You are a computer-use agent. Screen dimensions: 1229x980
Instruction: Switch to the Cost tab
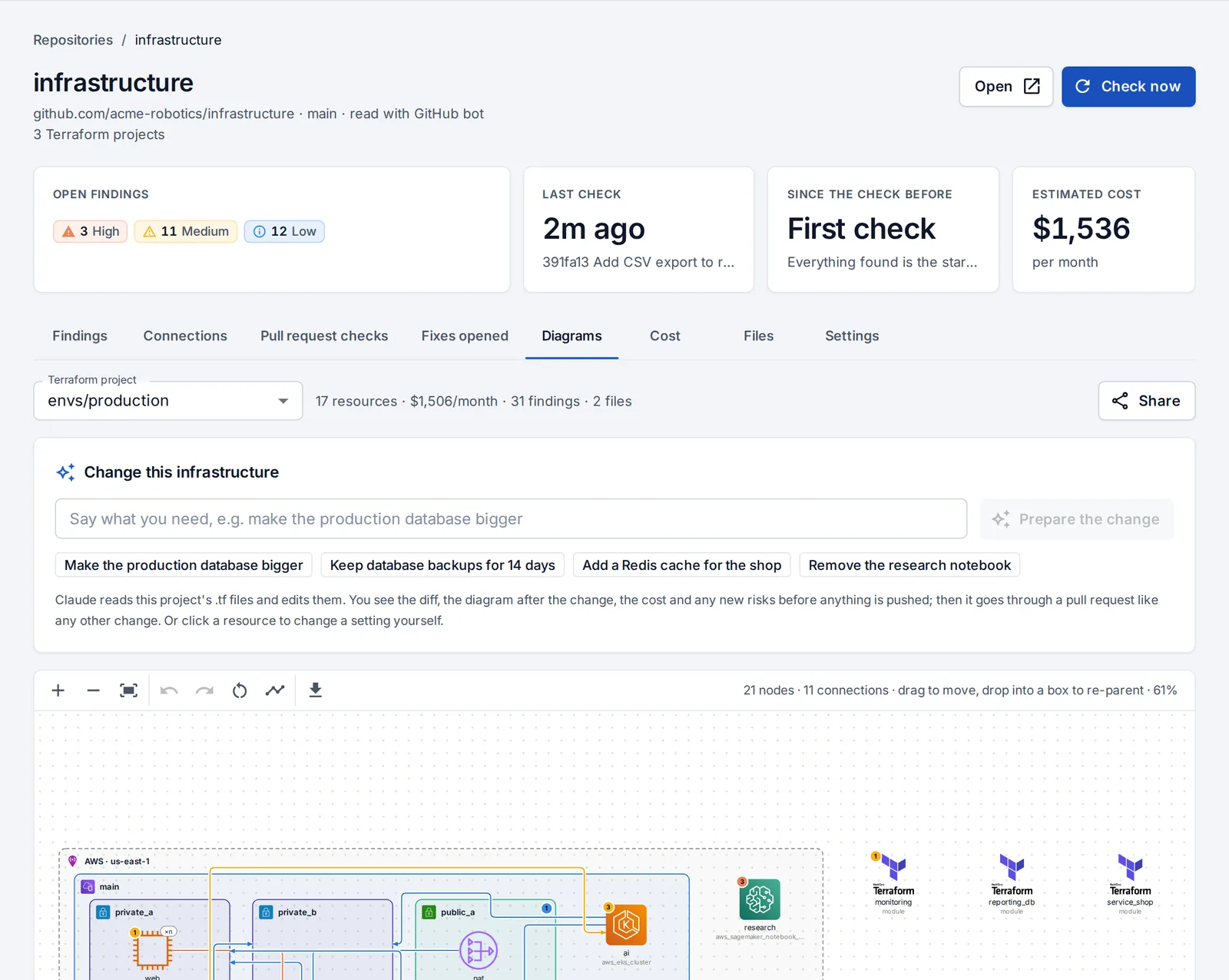coord(665,336)
